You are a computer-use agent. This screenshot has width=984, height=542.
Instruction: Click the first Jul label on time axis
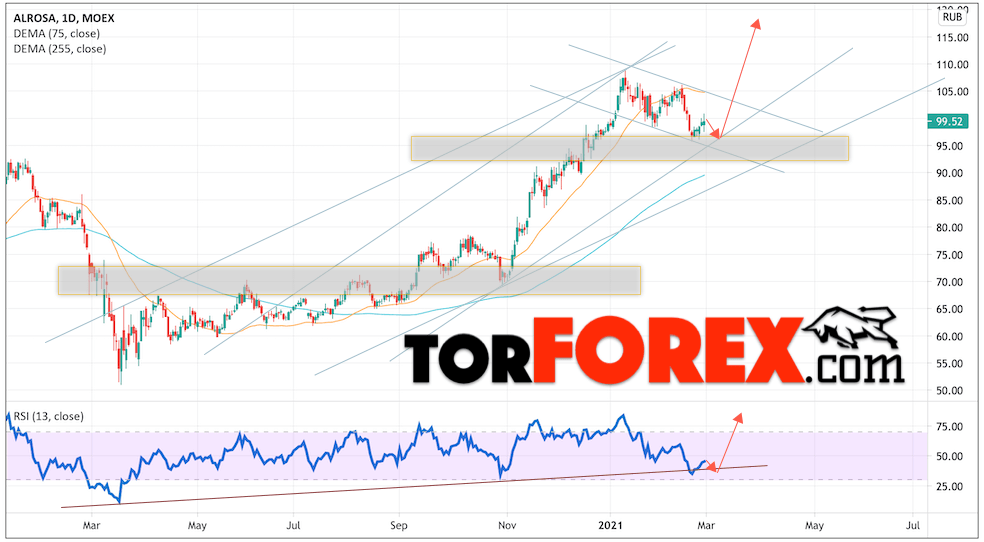(x=292, y=525)
